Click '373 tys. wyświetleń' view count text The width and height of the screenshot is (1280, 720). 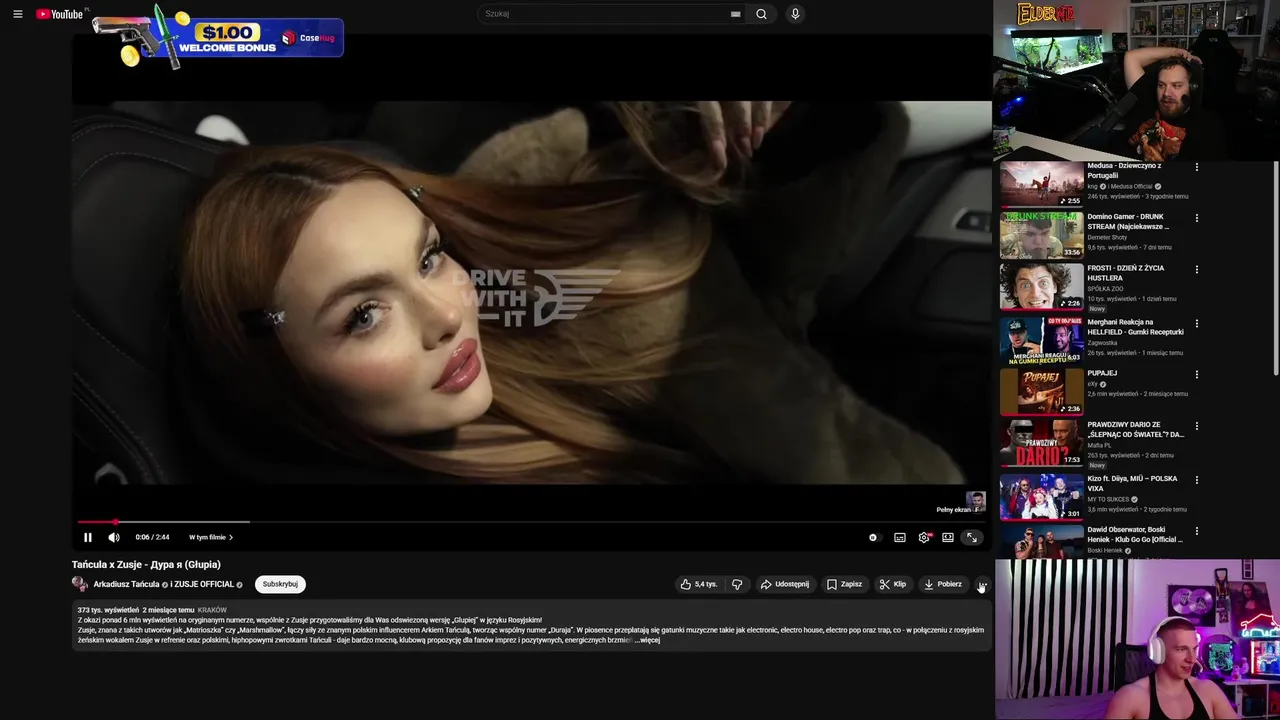pyautogui.click(x=108, y=609)
